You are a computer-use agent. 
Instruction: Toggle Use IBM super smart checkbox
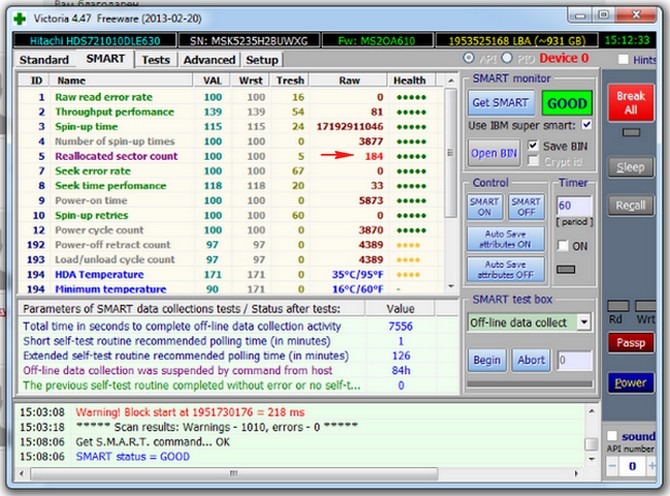[586, 125]
